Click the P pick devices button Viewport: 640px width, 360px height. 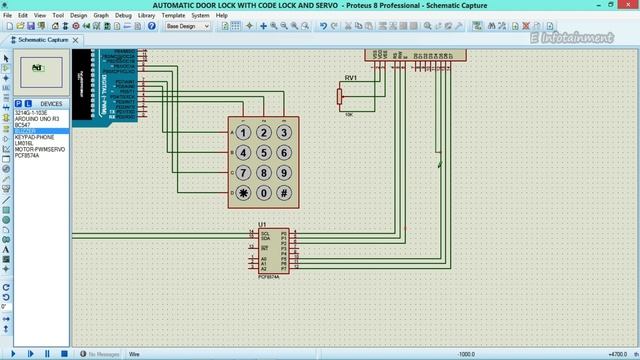[18, 104]
